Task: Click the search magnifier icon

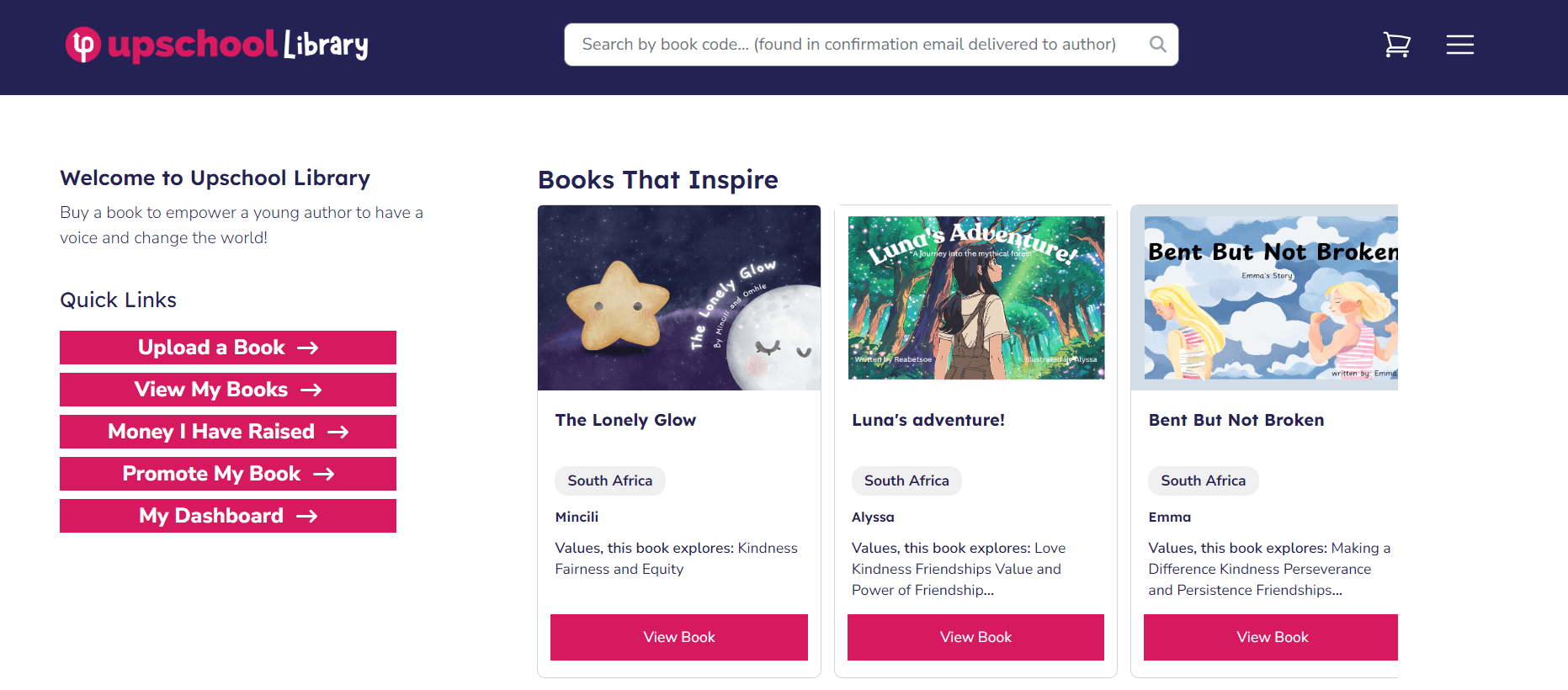Action: (1157, 45)
